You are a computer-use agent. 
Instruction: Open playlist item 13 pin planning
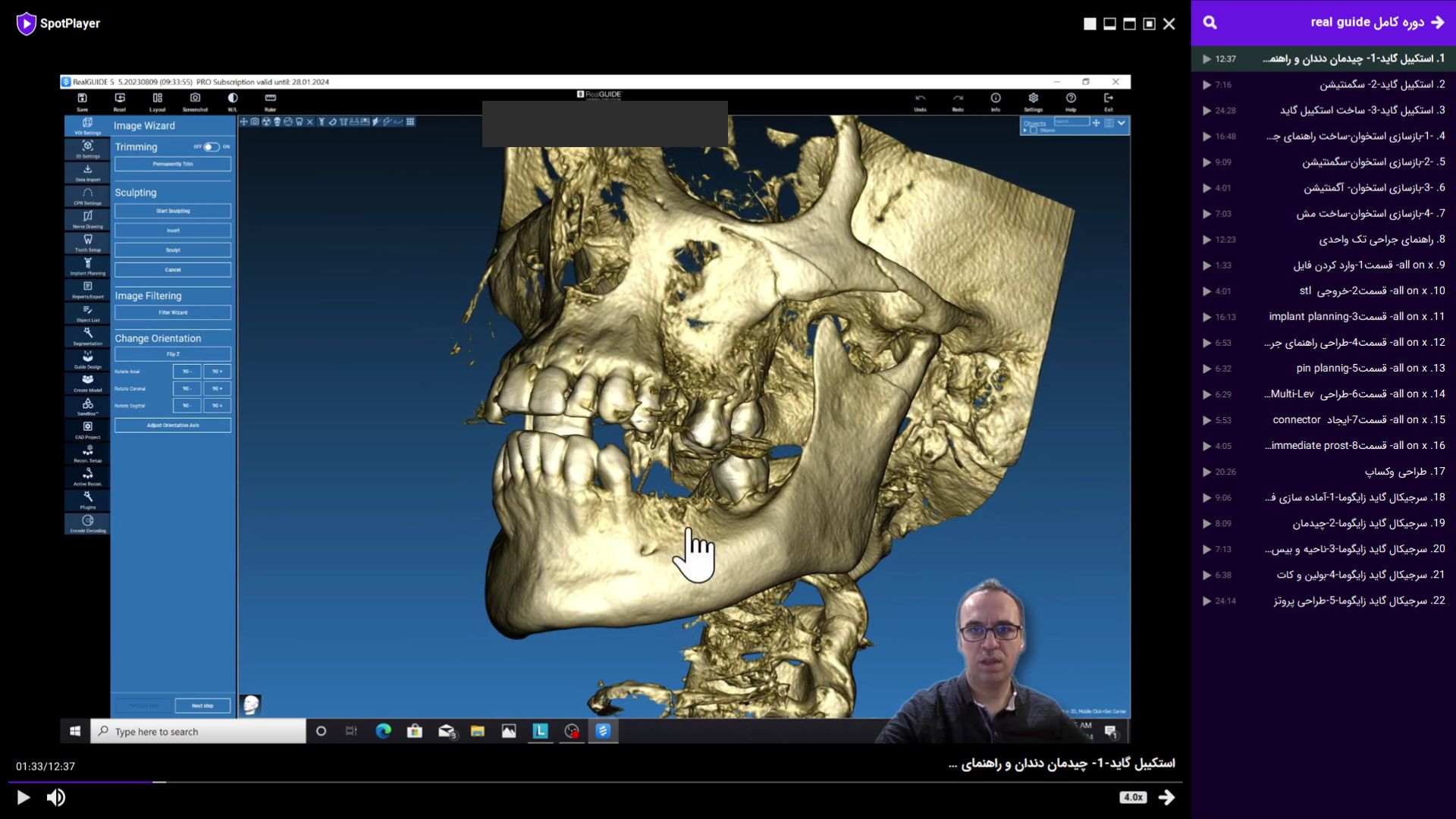(1323, 369)
